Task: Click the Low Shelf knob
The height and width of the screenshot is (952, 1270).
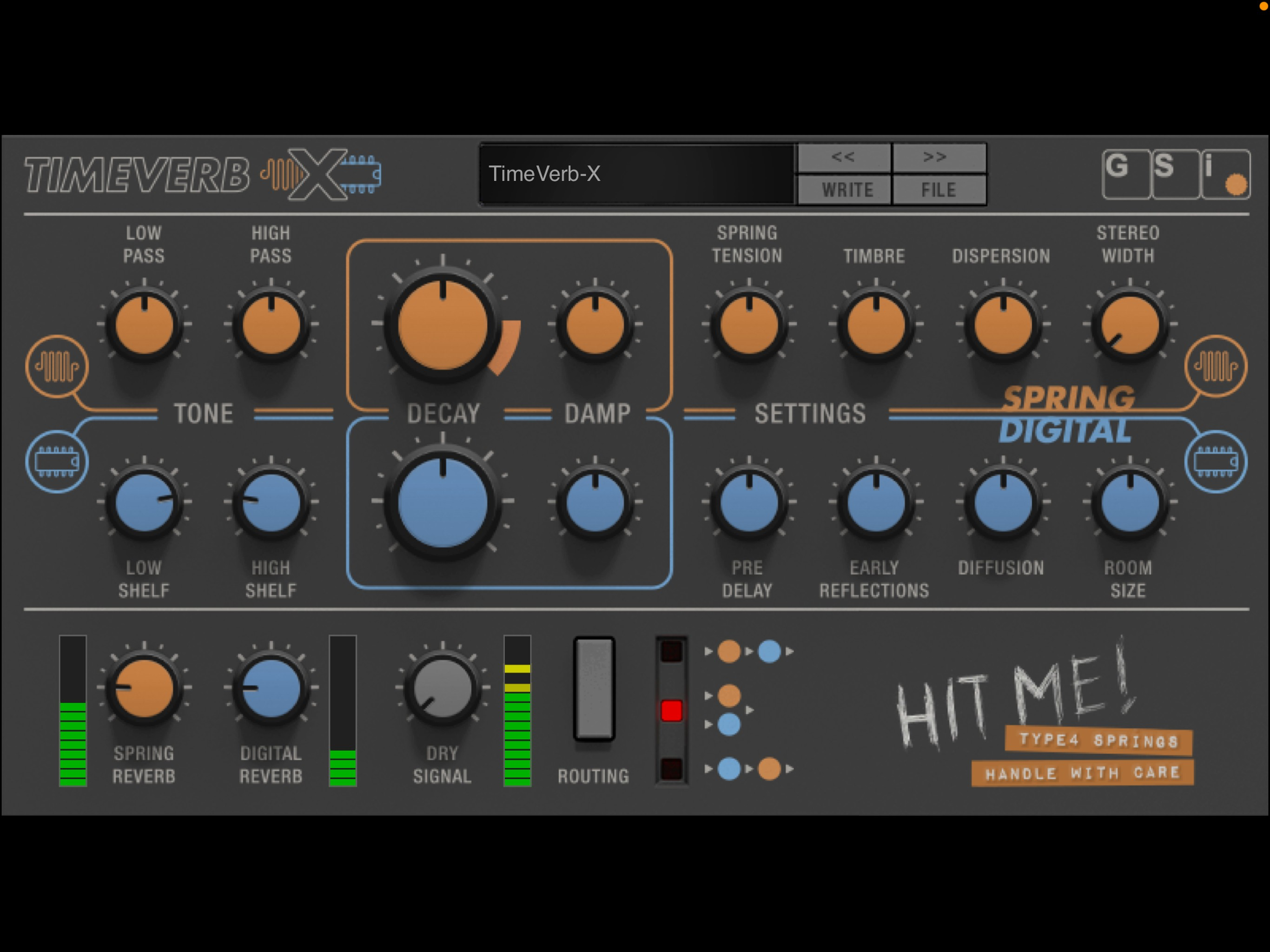Action: tap(144, 503)
